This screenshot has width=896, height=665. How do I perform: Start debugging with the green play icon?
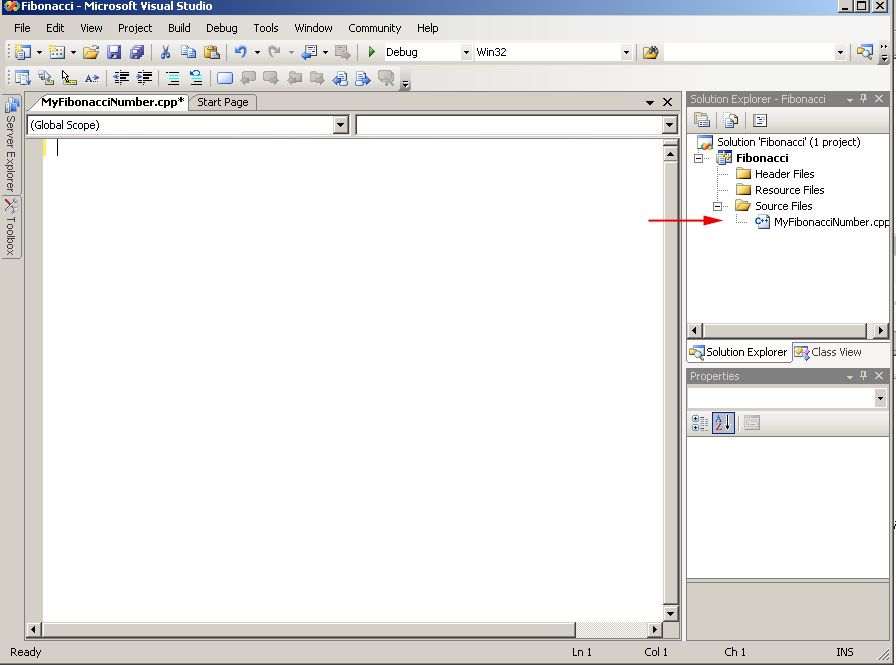coord(371,52)
